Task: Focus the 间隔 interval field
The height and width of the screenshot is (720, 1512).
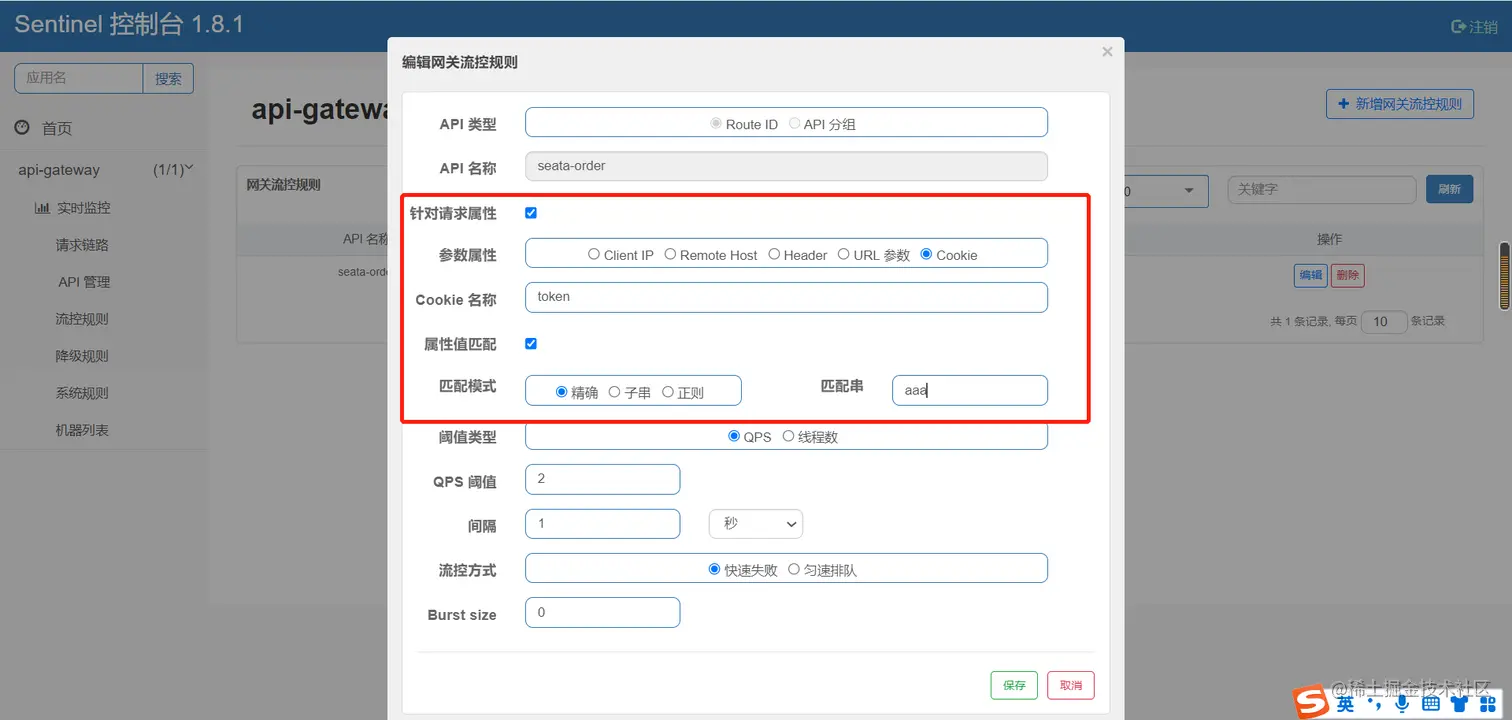Action: click(602, 524)
